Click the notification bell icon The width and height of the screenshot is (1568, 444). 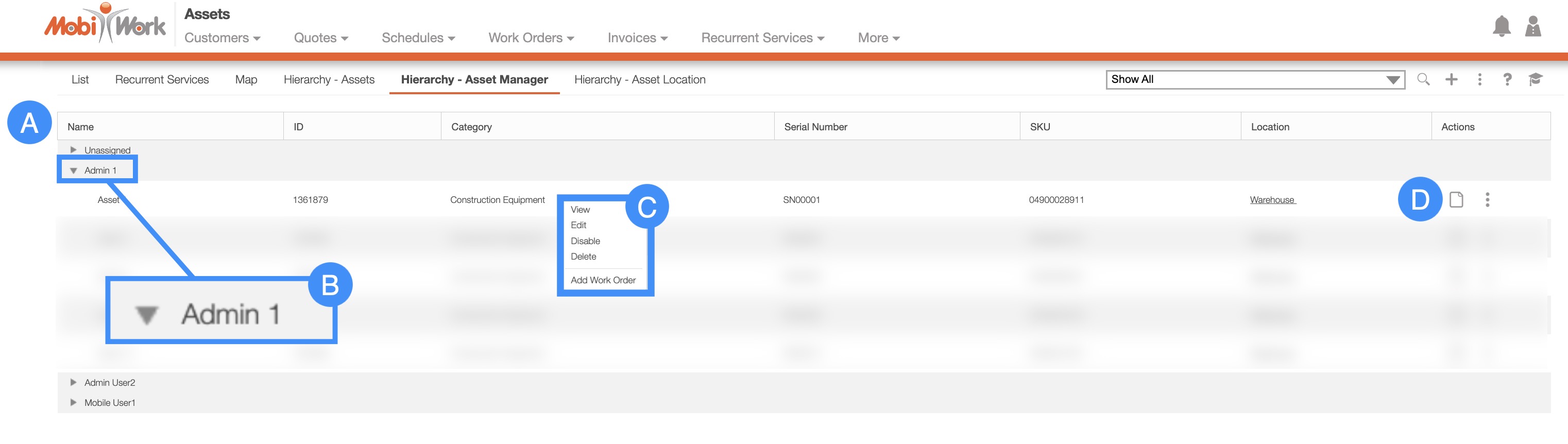click(x=1501, y=26)
